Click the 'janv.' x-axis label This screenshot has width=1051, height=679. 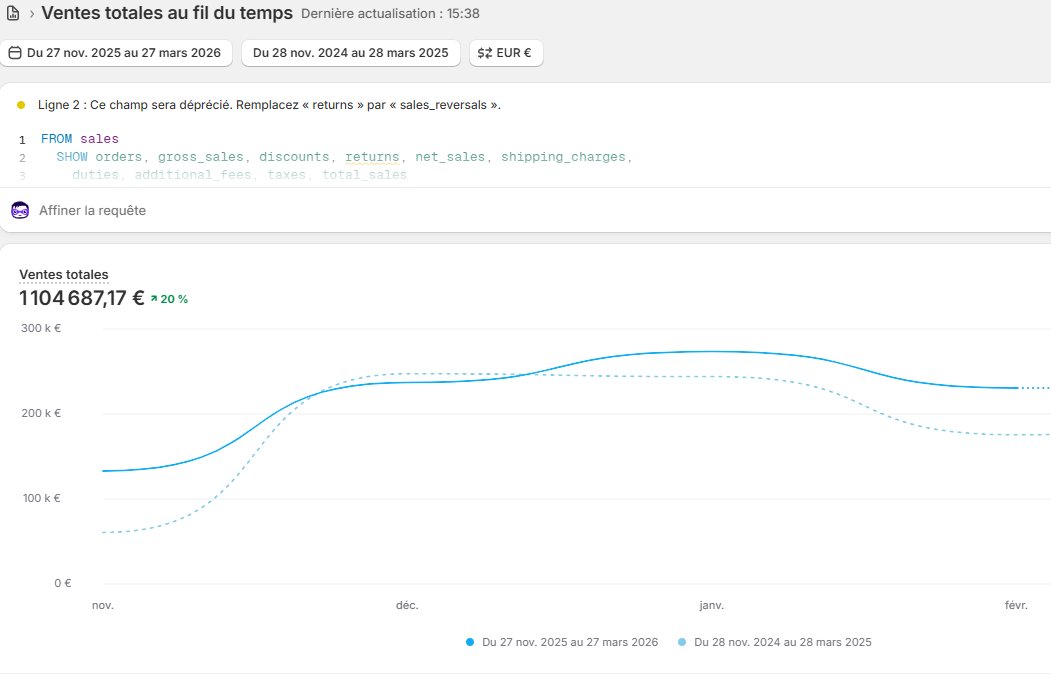[711, 605]
